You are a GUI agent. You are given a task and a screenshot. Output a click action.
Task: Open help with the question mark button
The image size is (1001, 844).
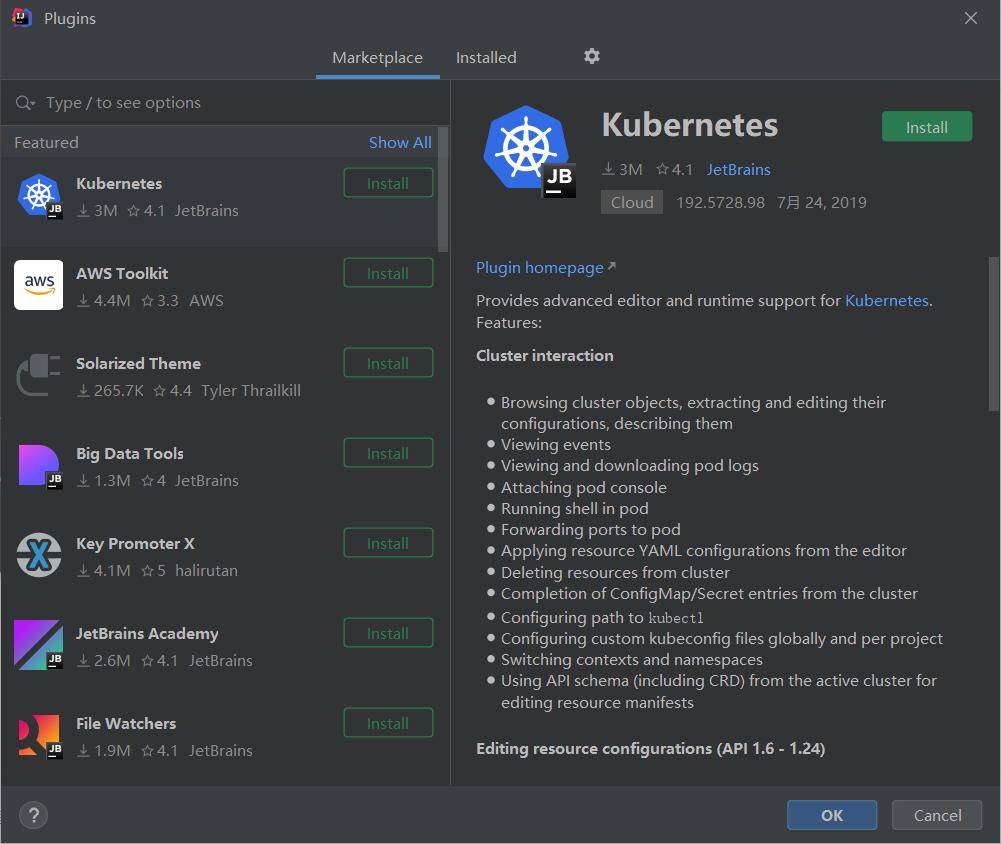click(x=33, y=815)
